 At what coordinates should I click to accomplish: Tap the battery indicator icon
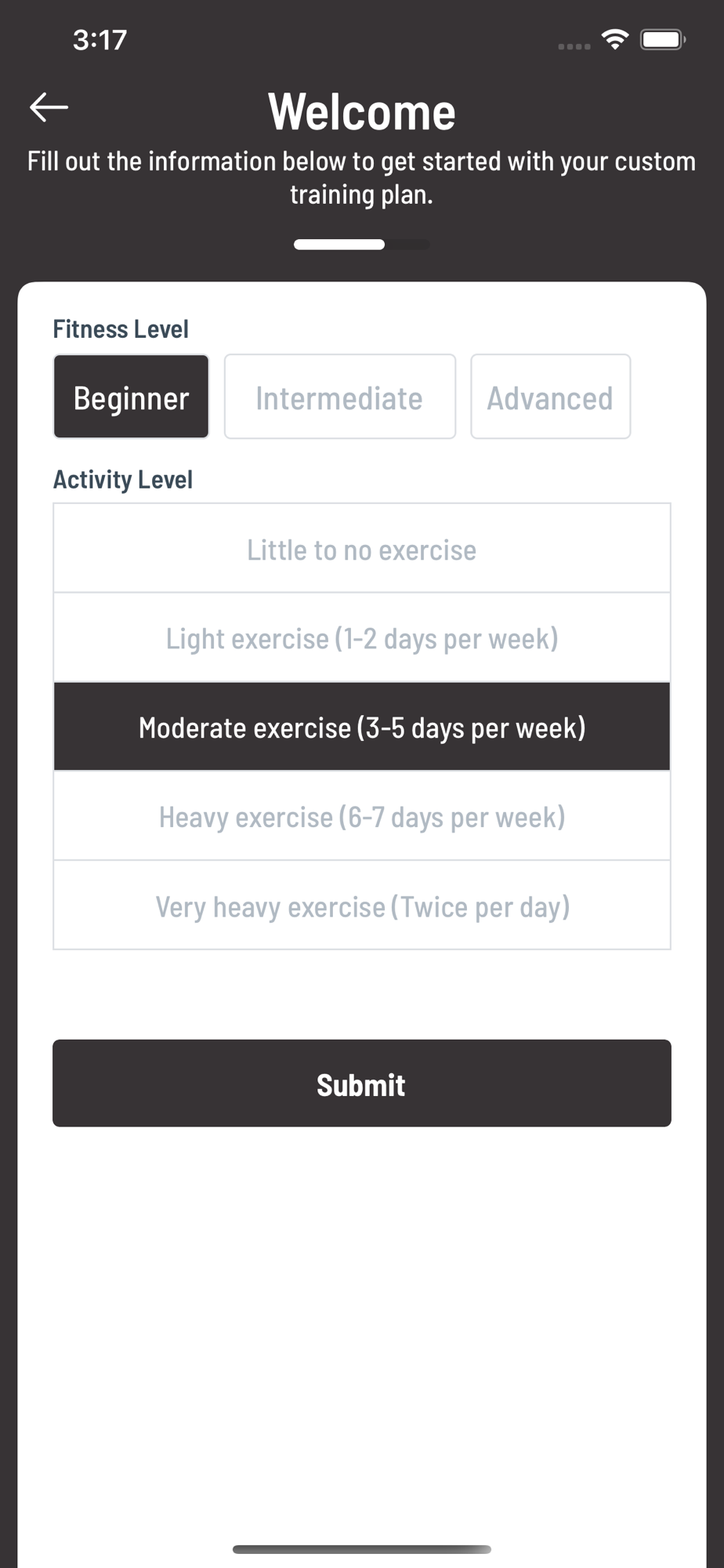(663, 39)
